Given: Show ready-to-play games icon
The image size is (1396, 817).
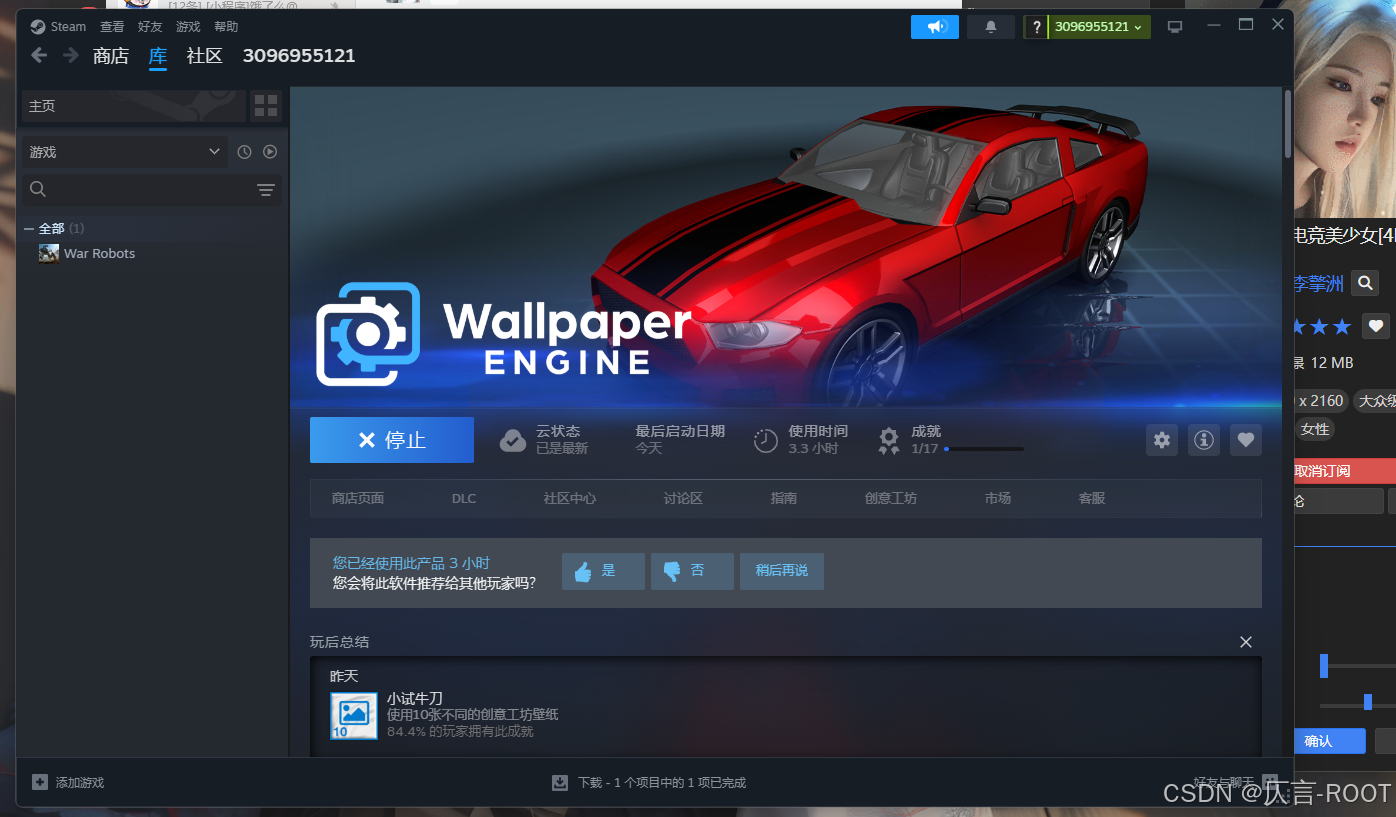Looking at the screenshot, I should pyautogui.click(x=270, y=152).
